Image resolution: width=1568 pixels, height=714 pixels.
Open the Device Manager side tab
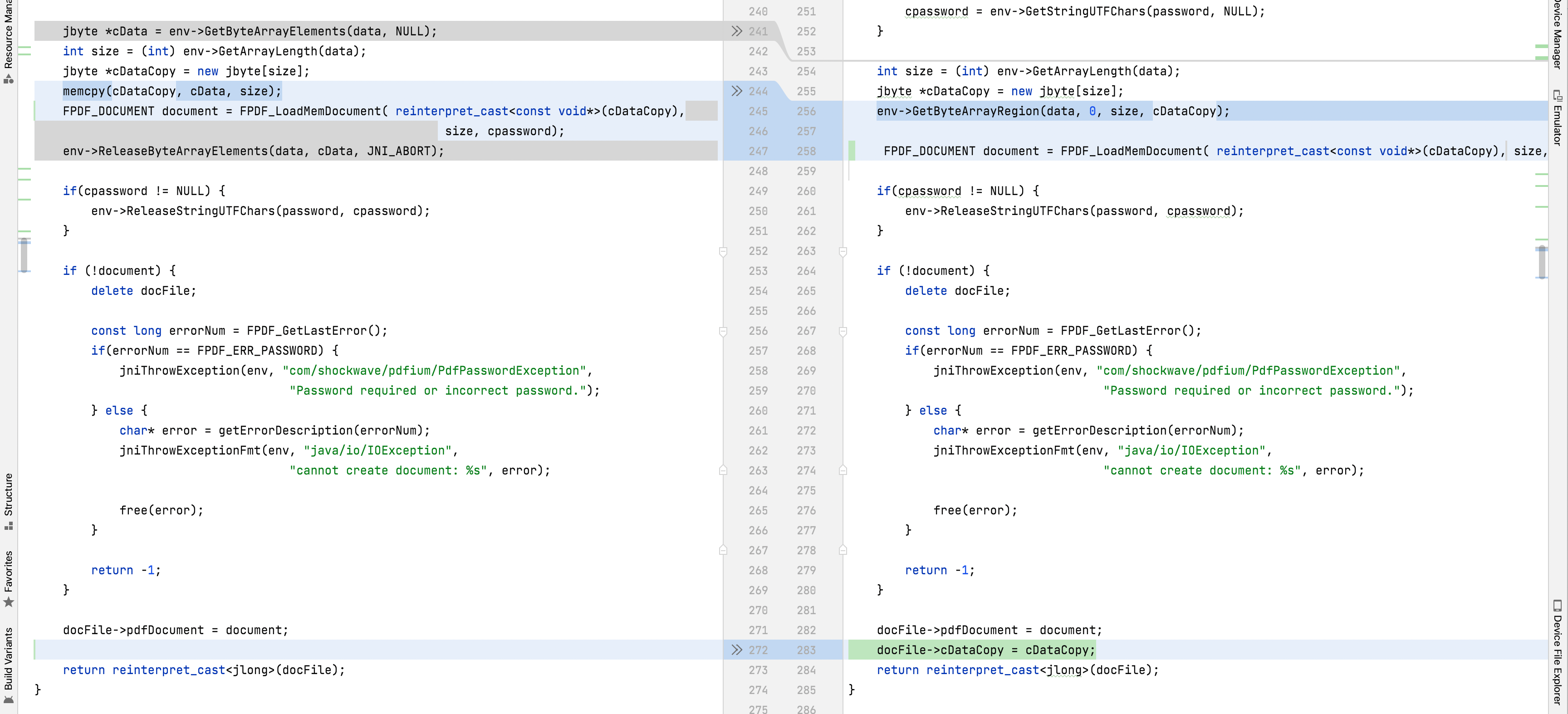point(1557,34)
